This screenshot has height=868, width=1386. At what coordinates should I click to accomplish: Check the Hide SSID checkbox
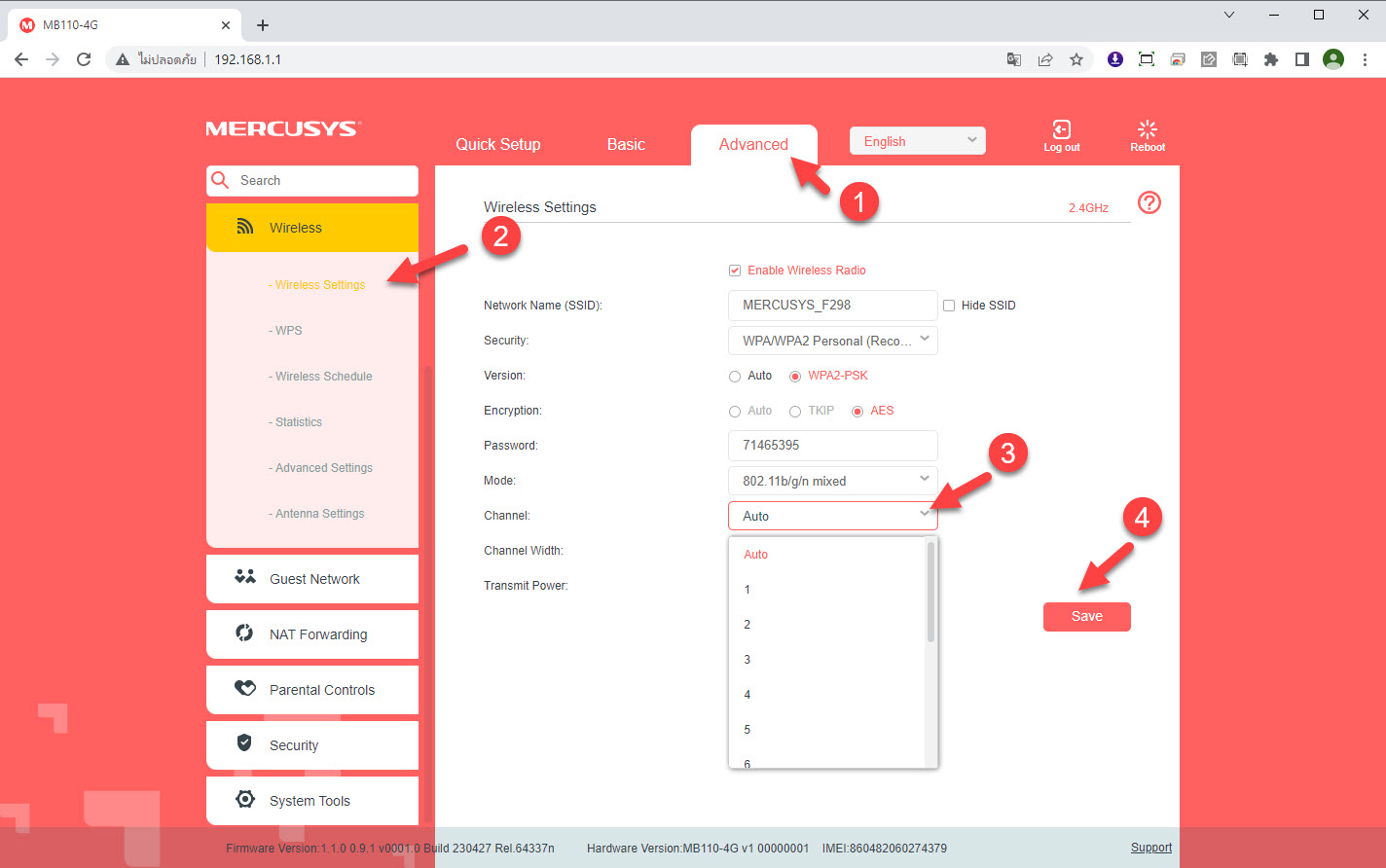pos(949,306)
